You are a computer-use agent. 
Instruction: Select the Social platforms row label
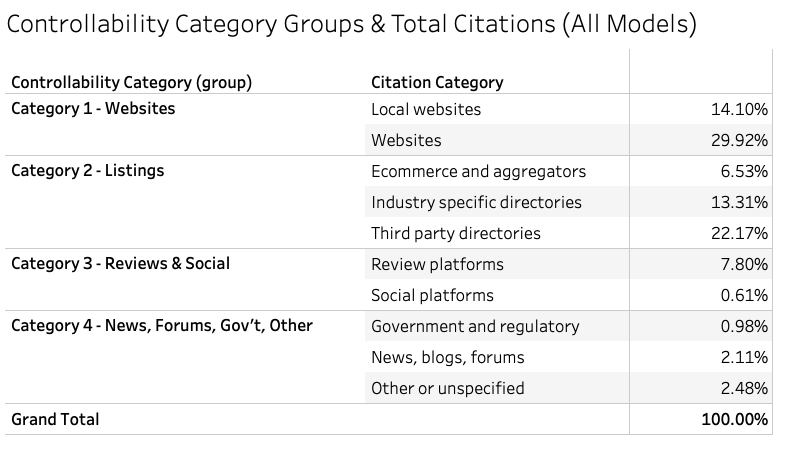[x=432, y=295]
